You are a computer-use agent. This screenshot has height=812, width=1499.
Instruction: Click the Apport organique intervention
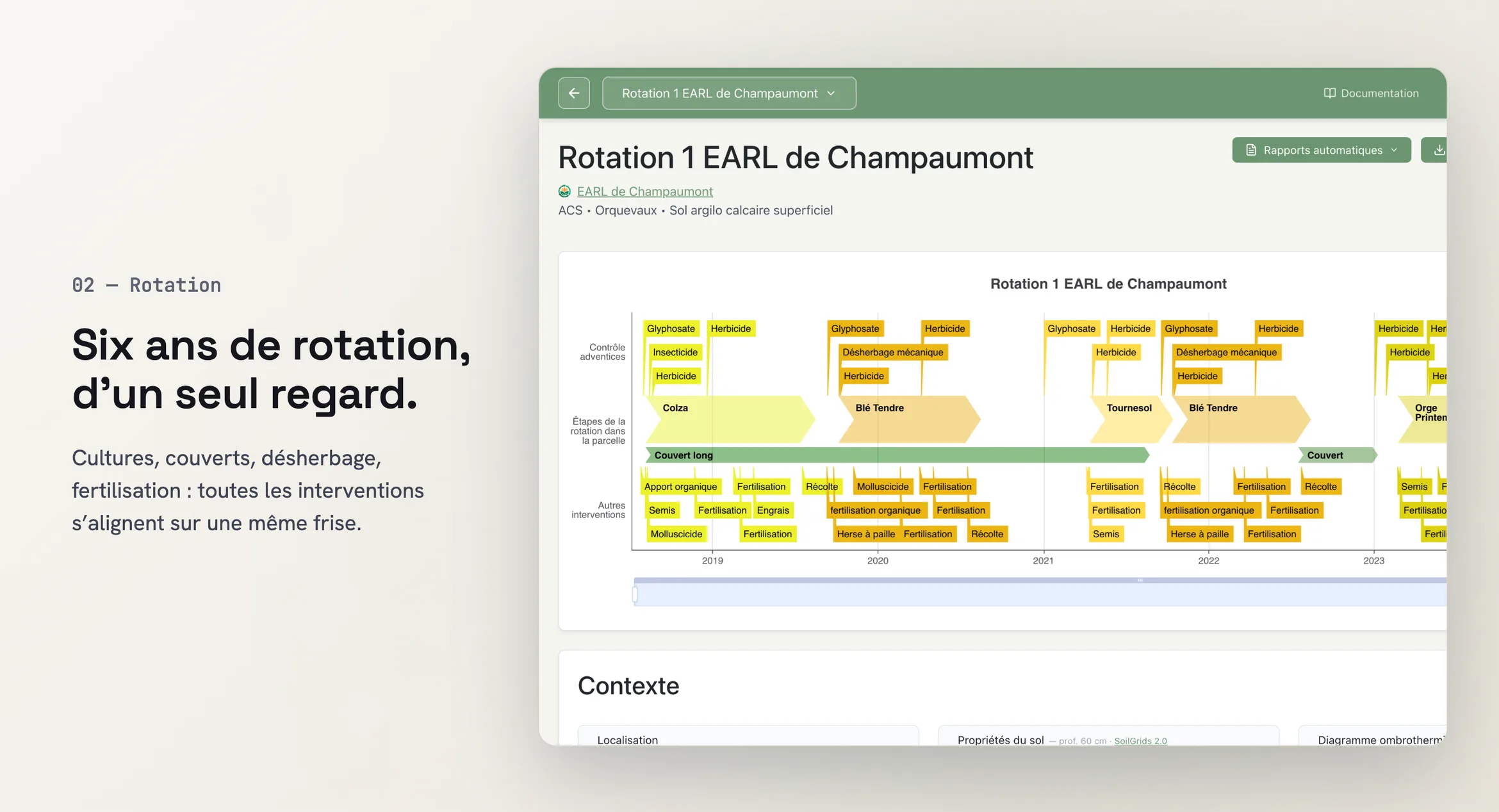pyautogui.click(x=680, y=487)
